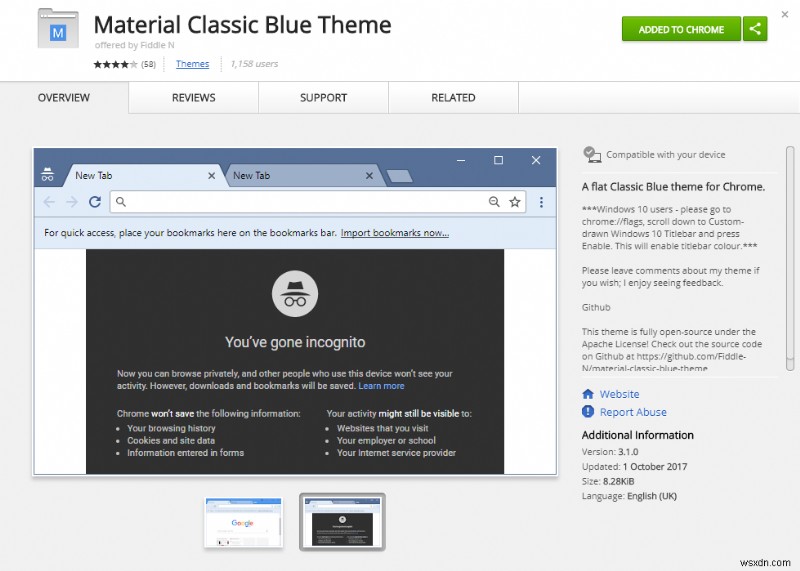This screenshot has height=571, width=800.
Task: Open the Themes category link
Action: 192,64
